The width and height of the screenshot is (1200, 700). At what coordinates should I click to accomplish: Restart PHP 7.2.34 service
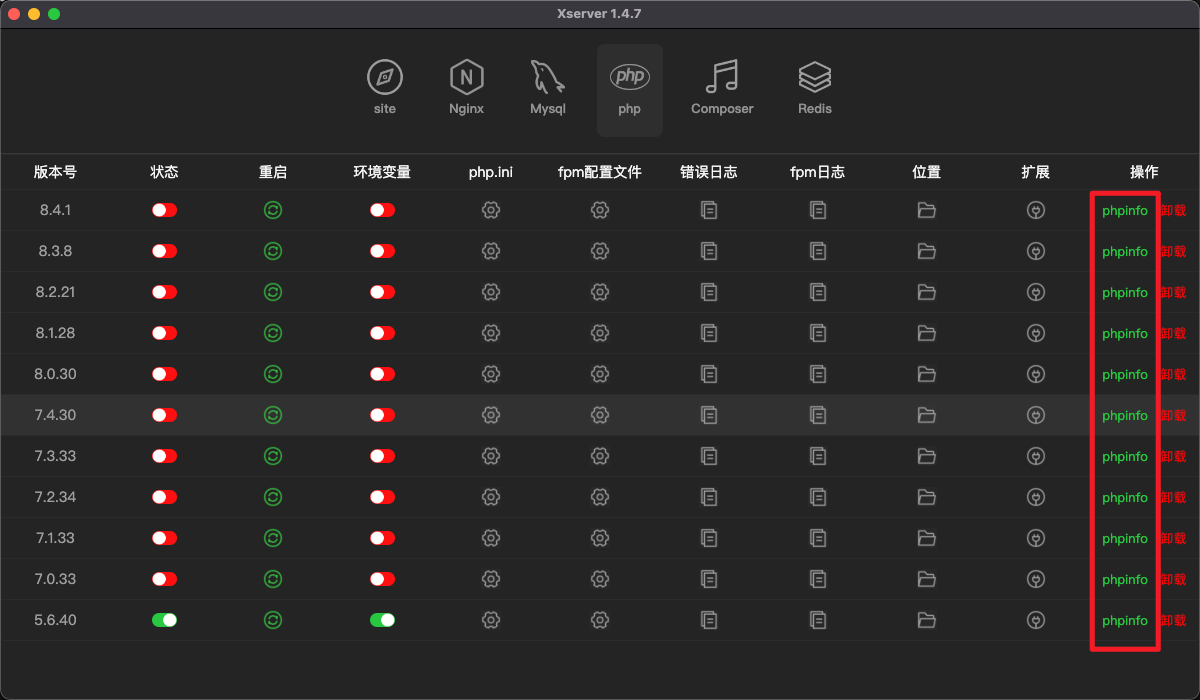273,497
